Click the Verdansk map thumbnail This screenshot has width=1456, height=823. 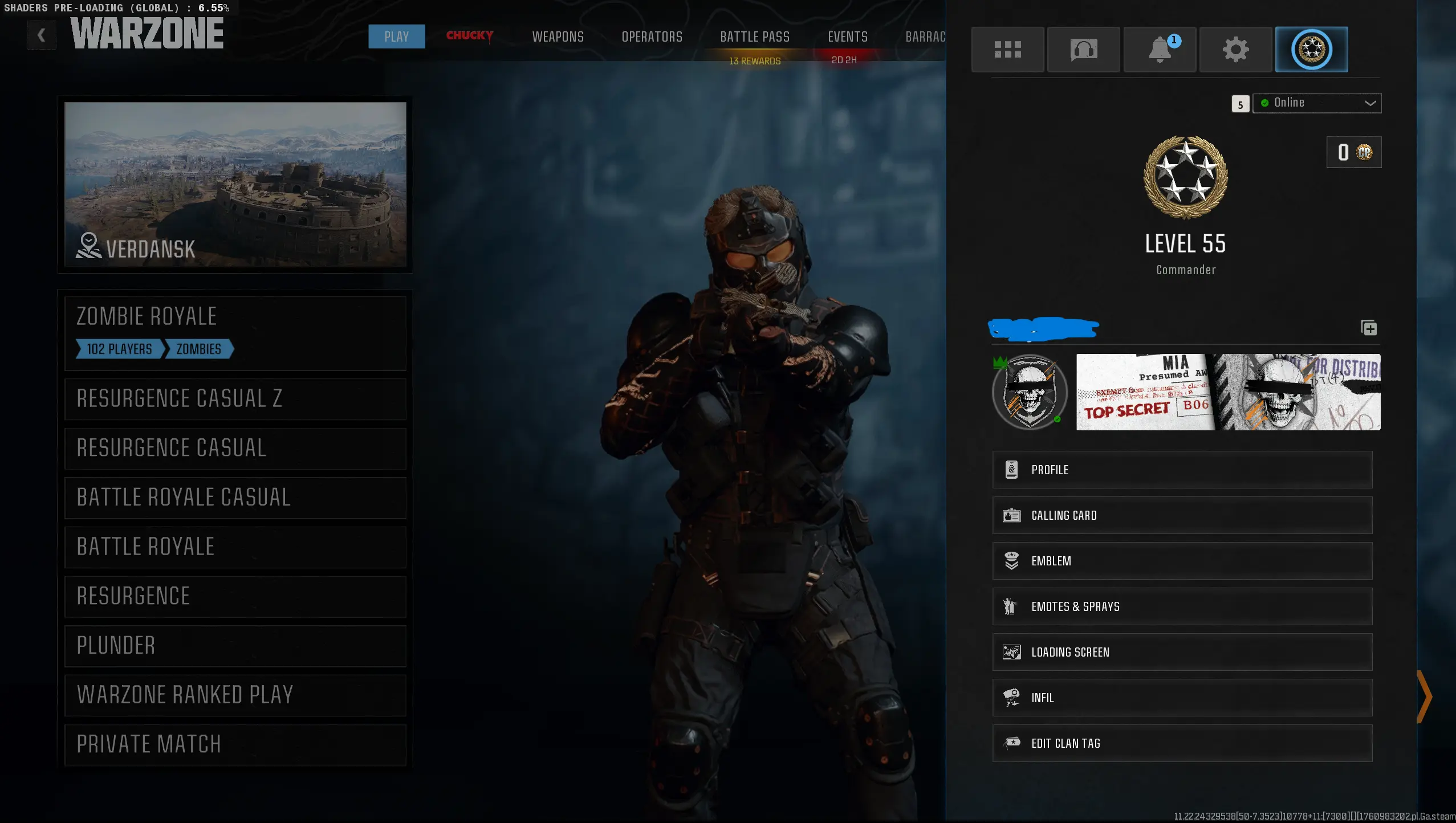coord(235,184)
